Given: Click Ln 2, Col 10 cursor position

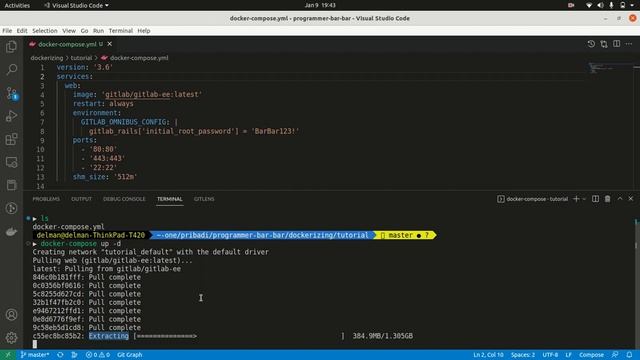Looking at the screenshot, I should tap(488, 355).
